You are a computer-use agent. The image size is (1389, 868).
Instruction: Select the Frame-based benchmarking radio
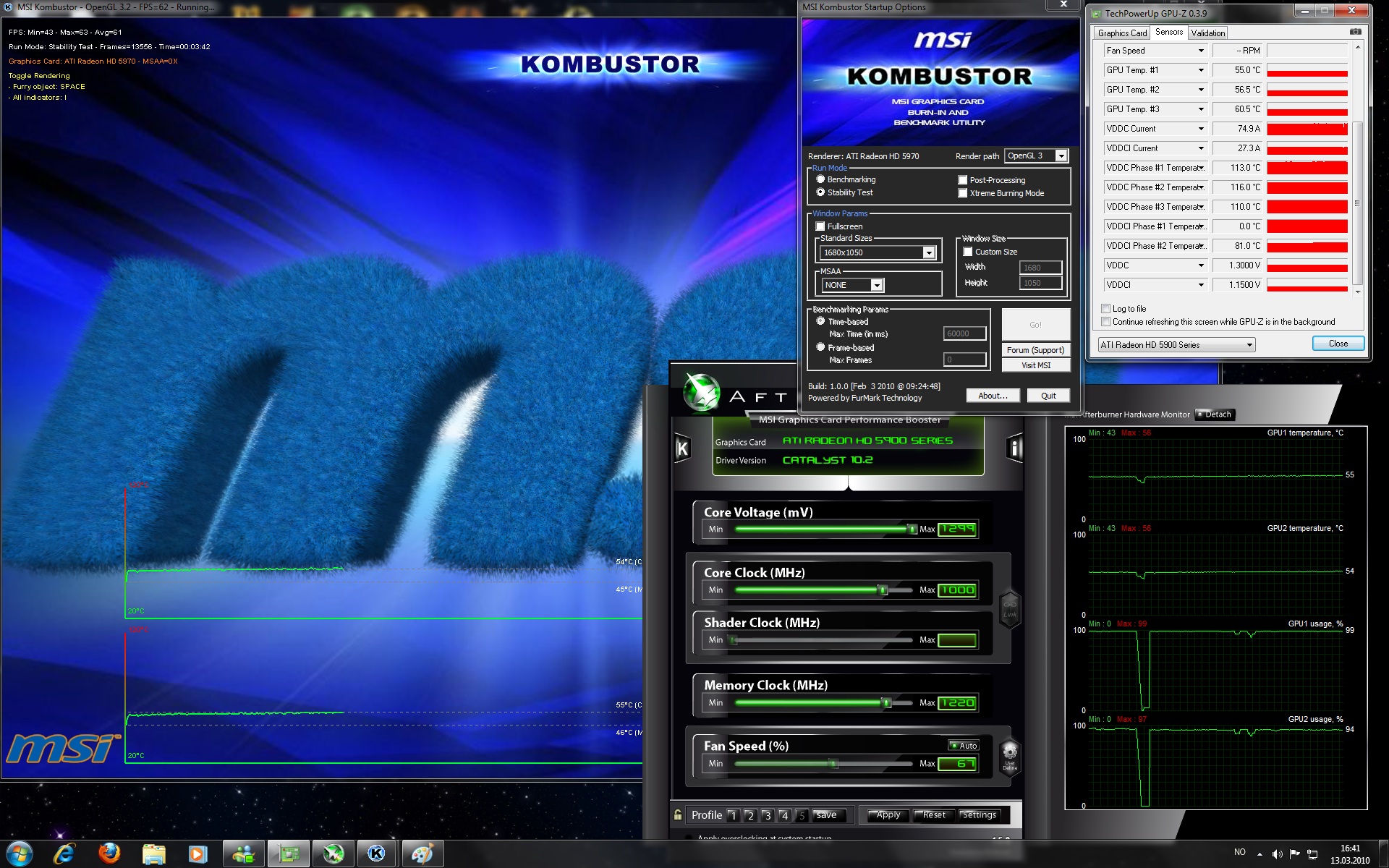(820, 347)
